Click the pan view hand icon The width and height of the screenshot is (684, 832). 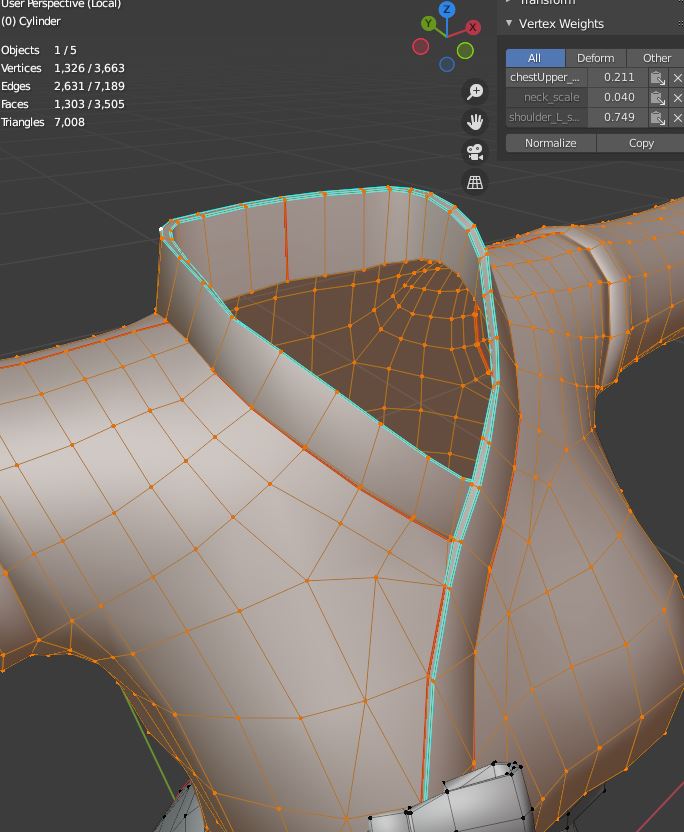pyautogui.click(x=475, y=122)
